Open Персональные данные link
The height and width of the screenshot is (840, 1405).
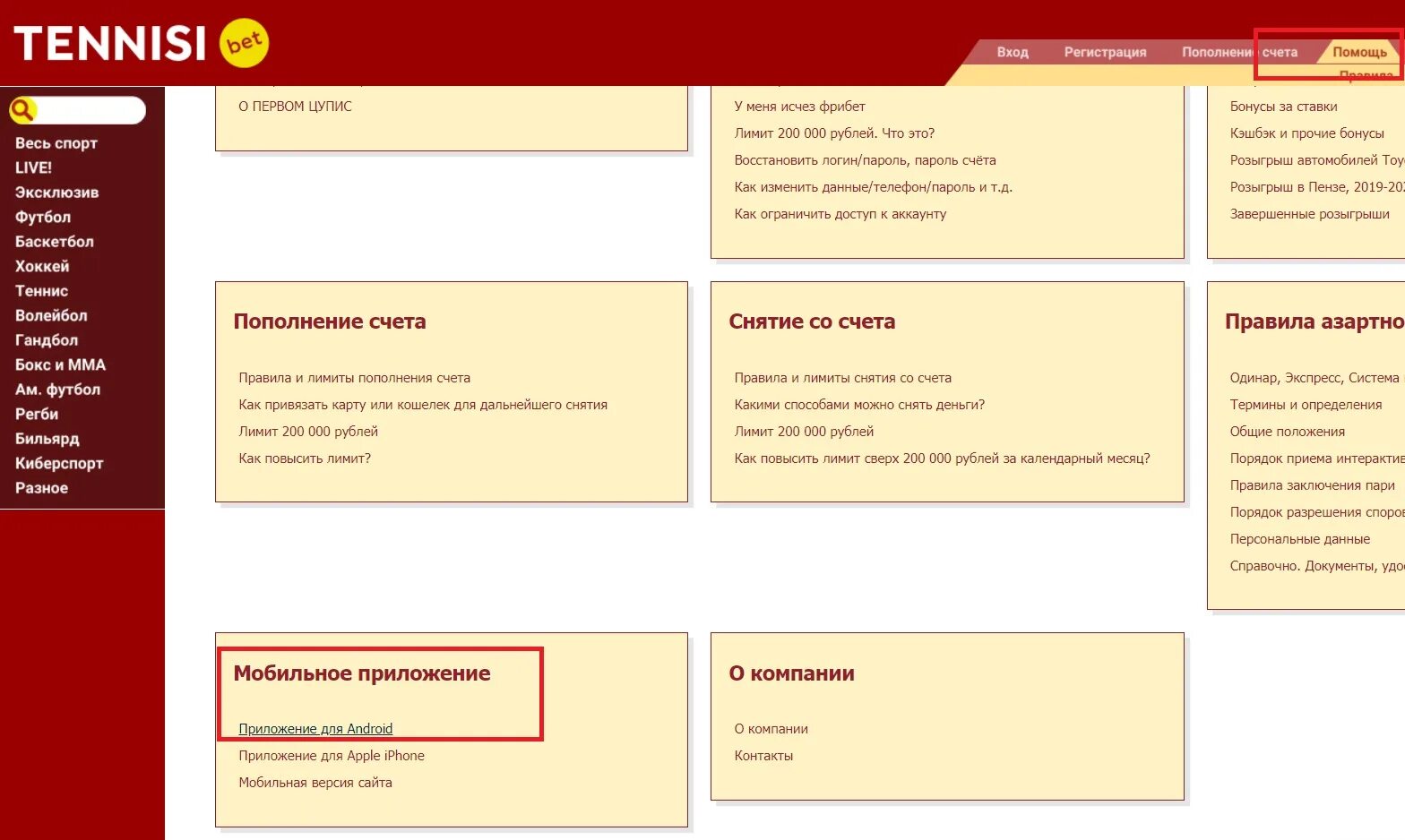coord(1299,539)
